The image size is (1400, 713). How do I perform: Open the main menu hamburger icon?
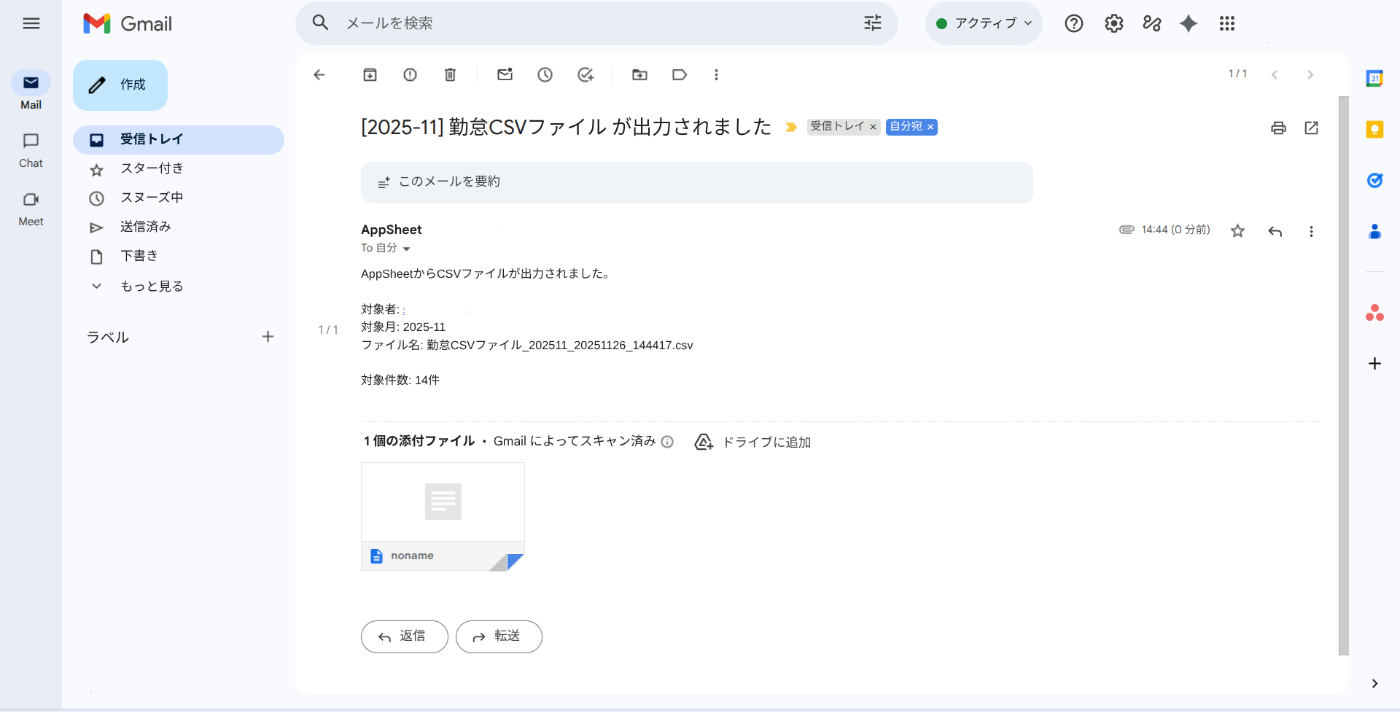click(31, 23)
